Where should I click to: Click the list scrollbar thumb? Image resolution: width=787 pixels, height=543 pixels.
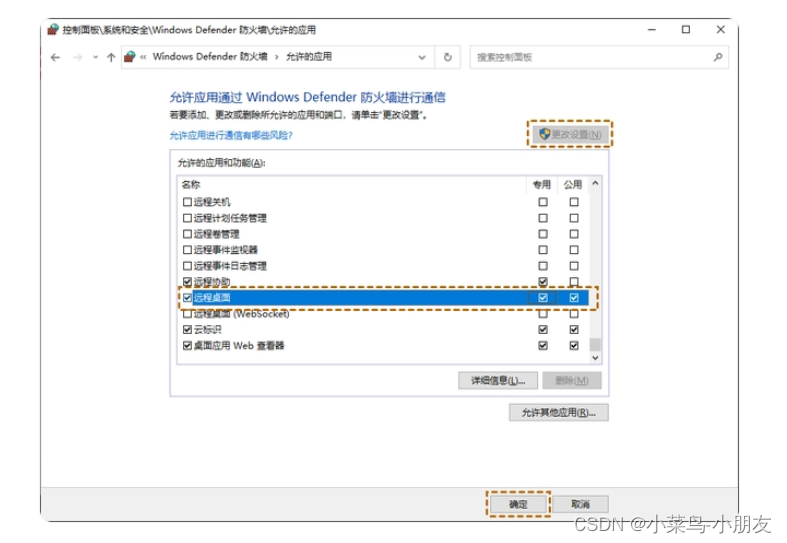595,344
